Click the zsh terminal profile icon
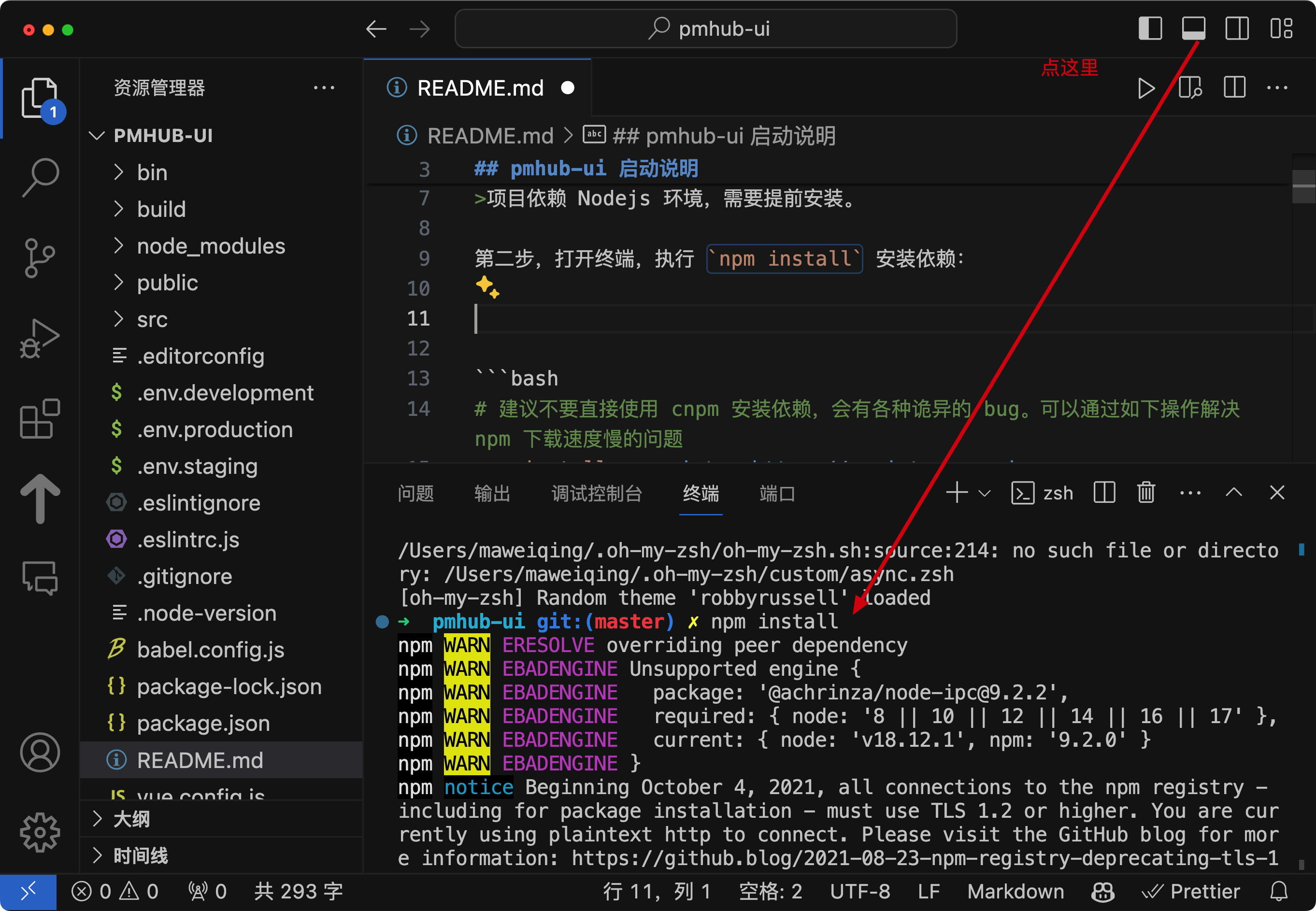Screen dimensions: 1316x911 point(1022,493)
